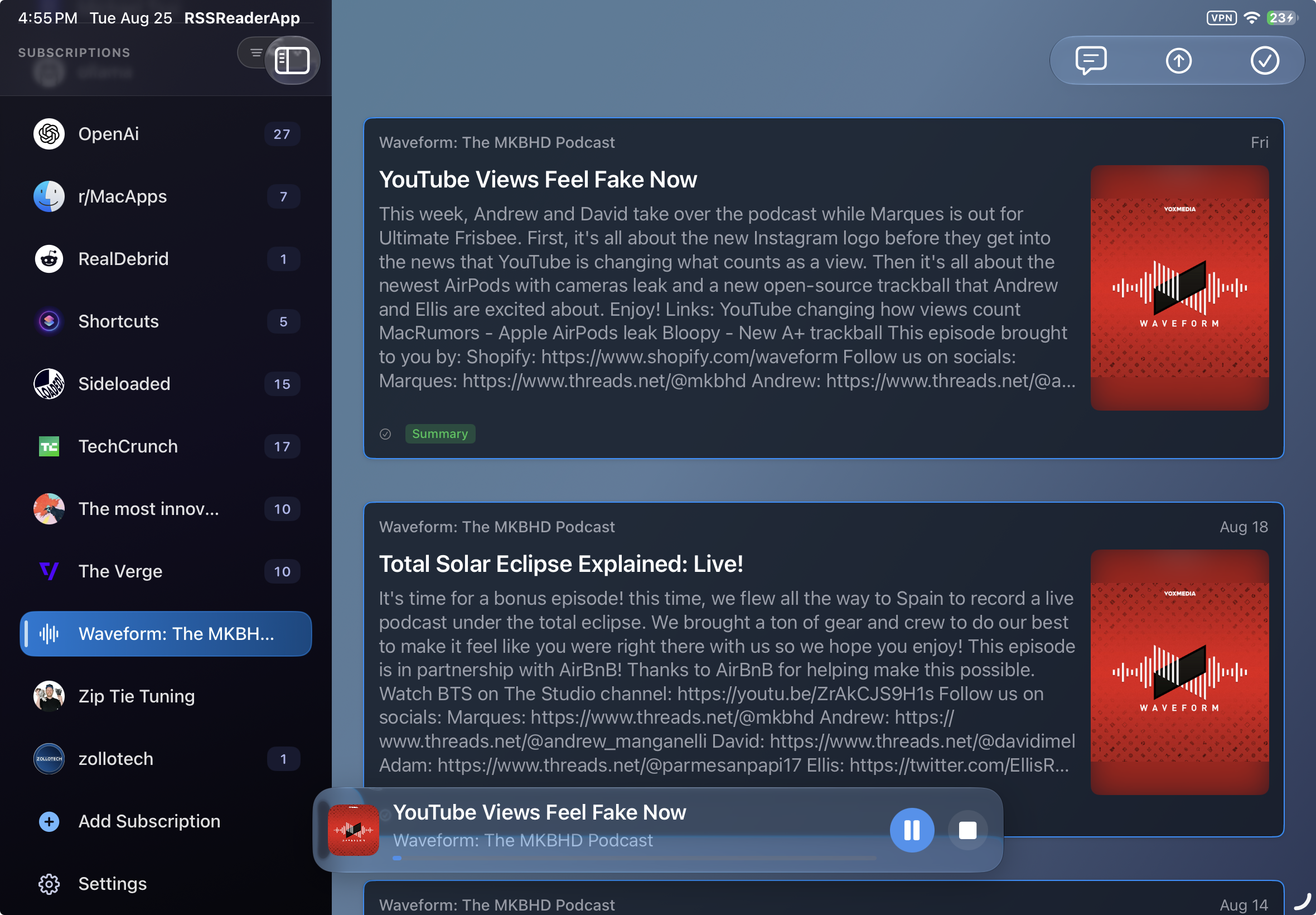Open the subscriptions filter menu icon
Image resolution: width=1316 pixels, height=915 pixels.
pyautogui.click(x=256, y=53)
